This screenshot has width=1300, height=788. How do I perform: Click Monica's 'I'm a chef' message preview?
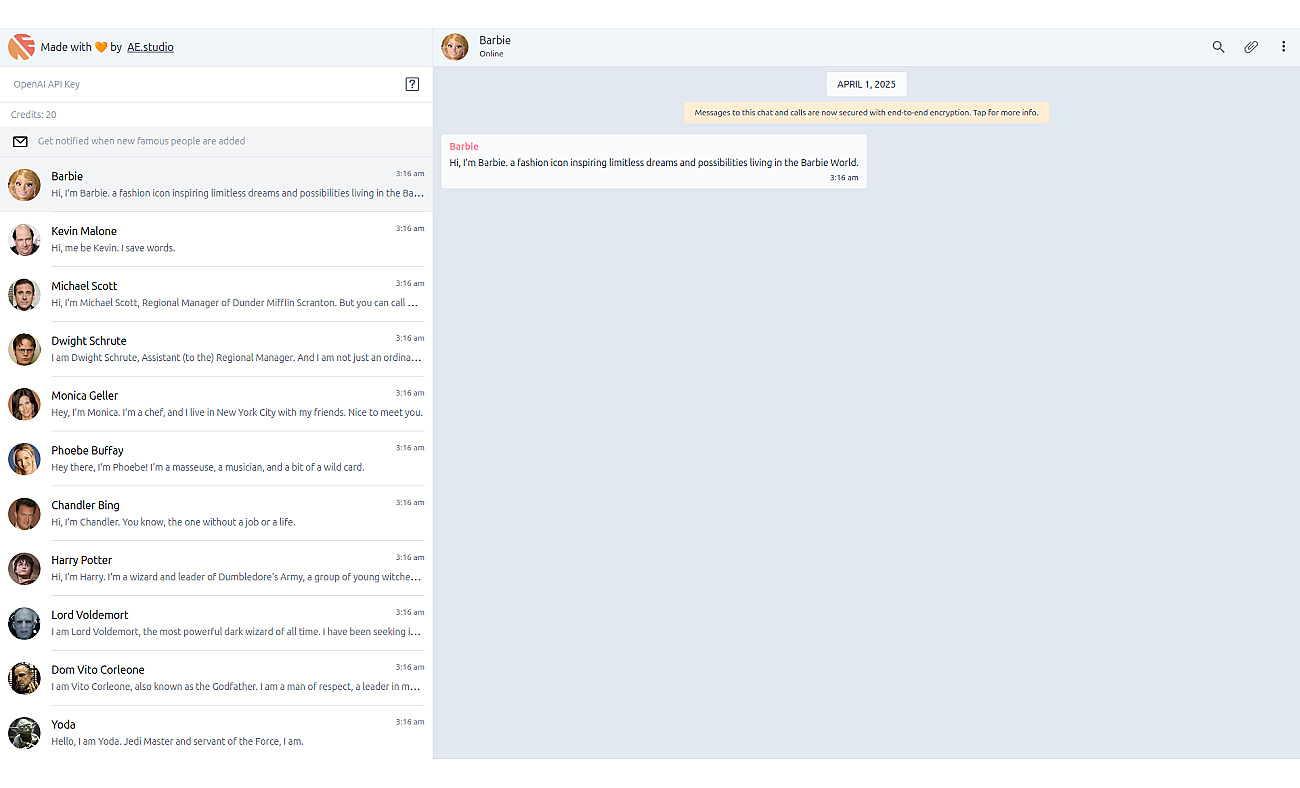click(237, 412)
